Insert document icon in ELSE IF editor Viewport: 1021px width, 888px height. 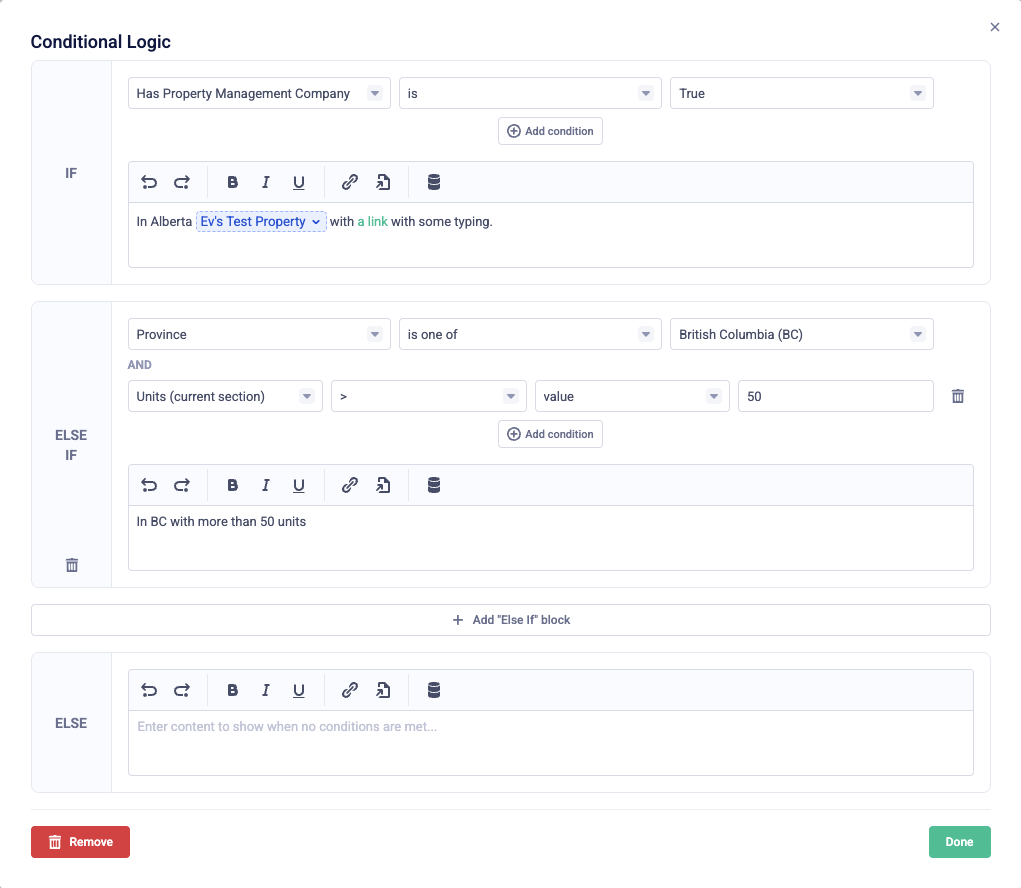point(384,485)
